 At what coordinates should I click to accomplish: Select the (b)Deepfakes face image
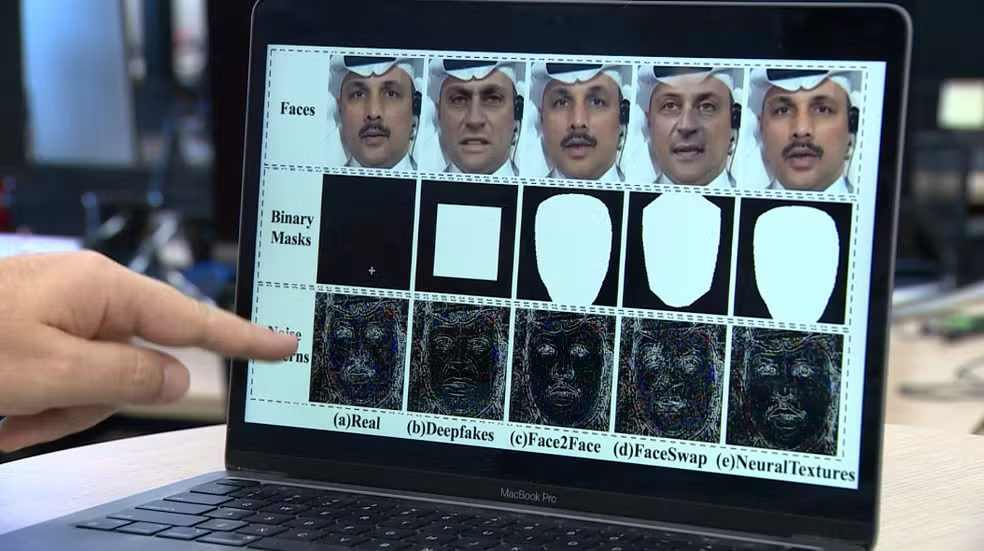pyautogui.click(x=476, y=117)
